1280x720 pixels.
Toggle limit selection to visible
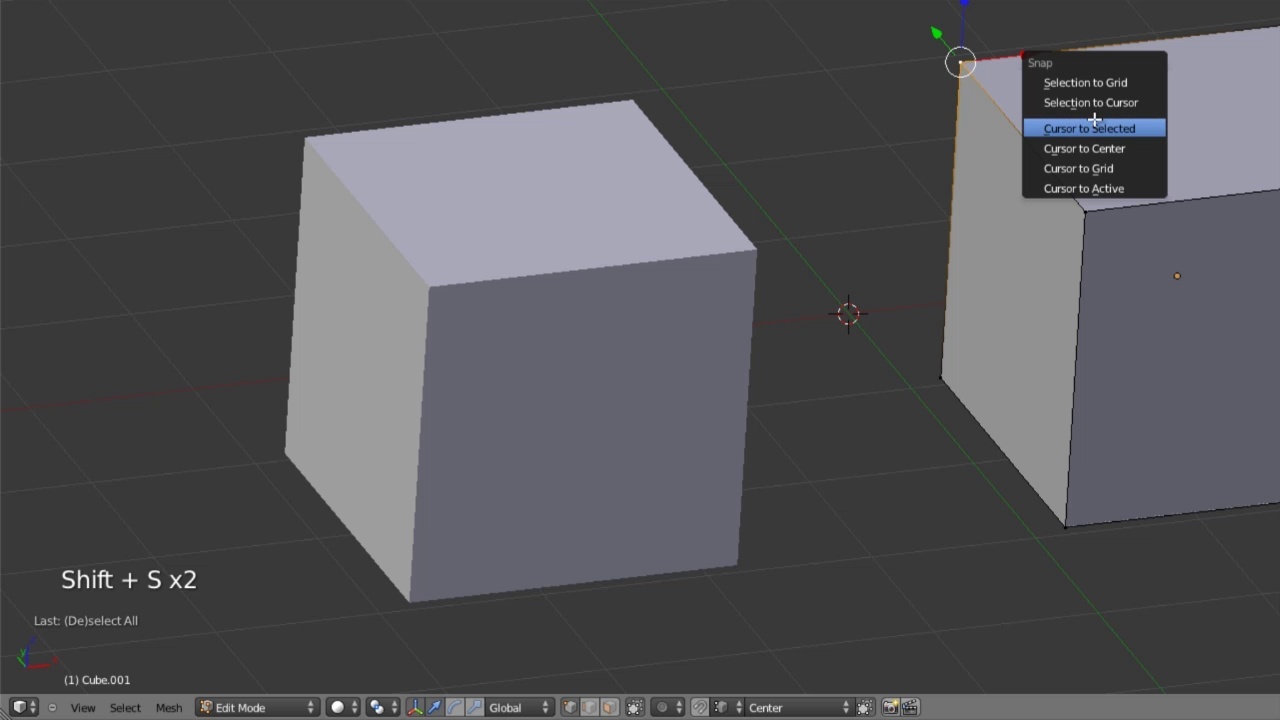coord(634,707)
